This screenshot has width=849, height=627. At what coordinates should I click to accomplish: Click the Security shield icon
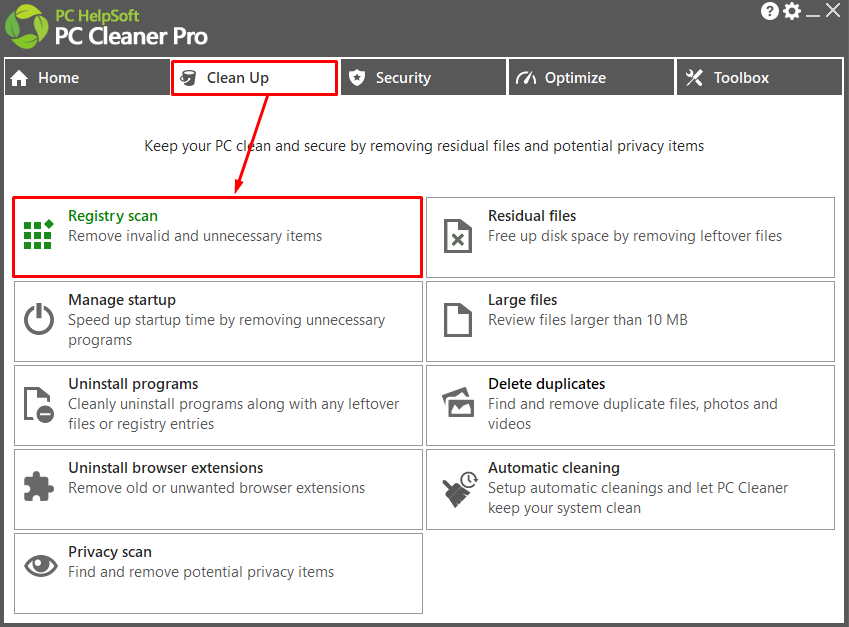tap(357, 78)
